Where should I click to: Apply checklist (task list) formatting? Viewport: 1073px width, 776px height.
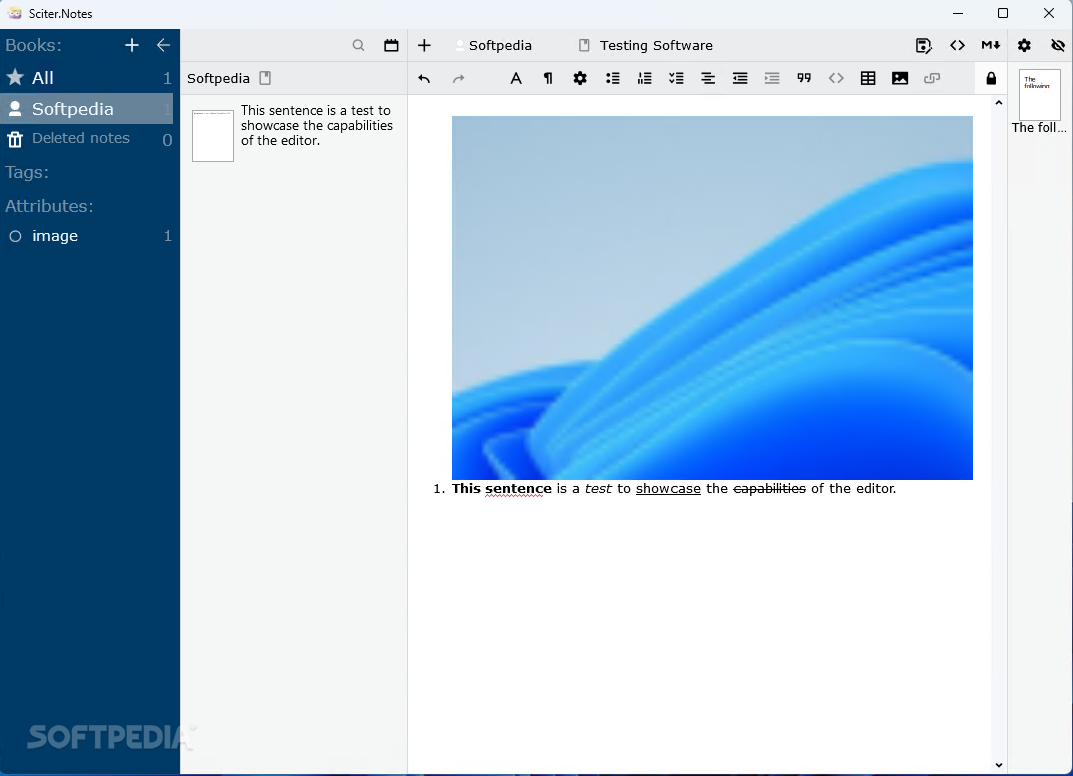pos(676,79)
